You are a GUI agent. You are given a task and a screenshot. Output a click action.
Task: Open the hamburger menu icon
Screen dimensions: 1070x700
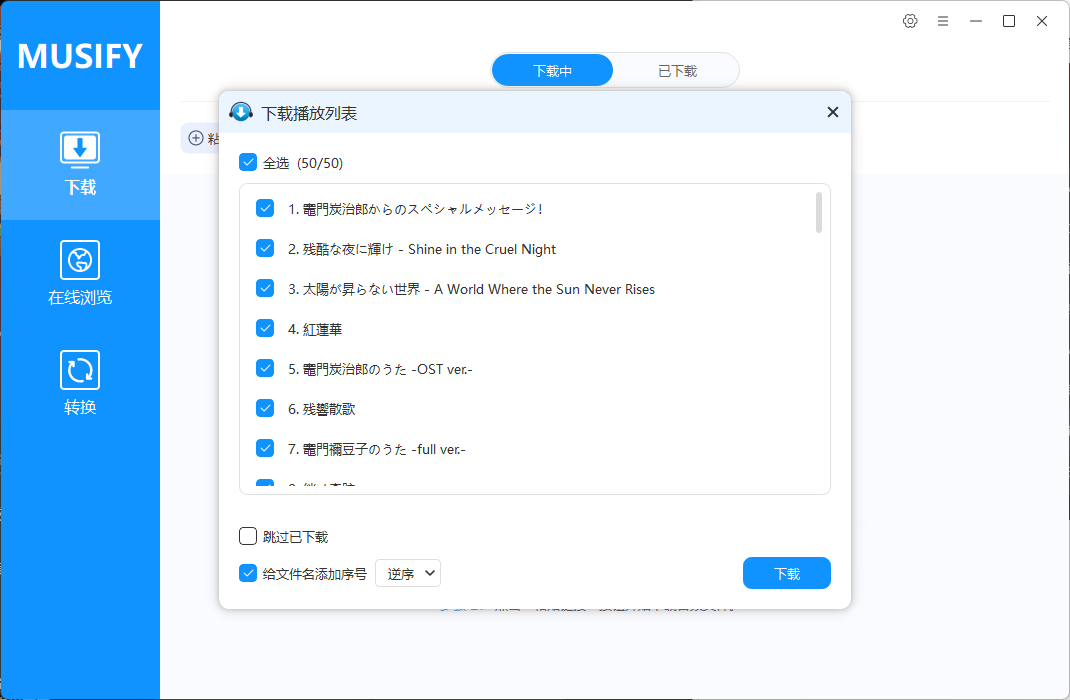coord(942,21)
